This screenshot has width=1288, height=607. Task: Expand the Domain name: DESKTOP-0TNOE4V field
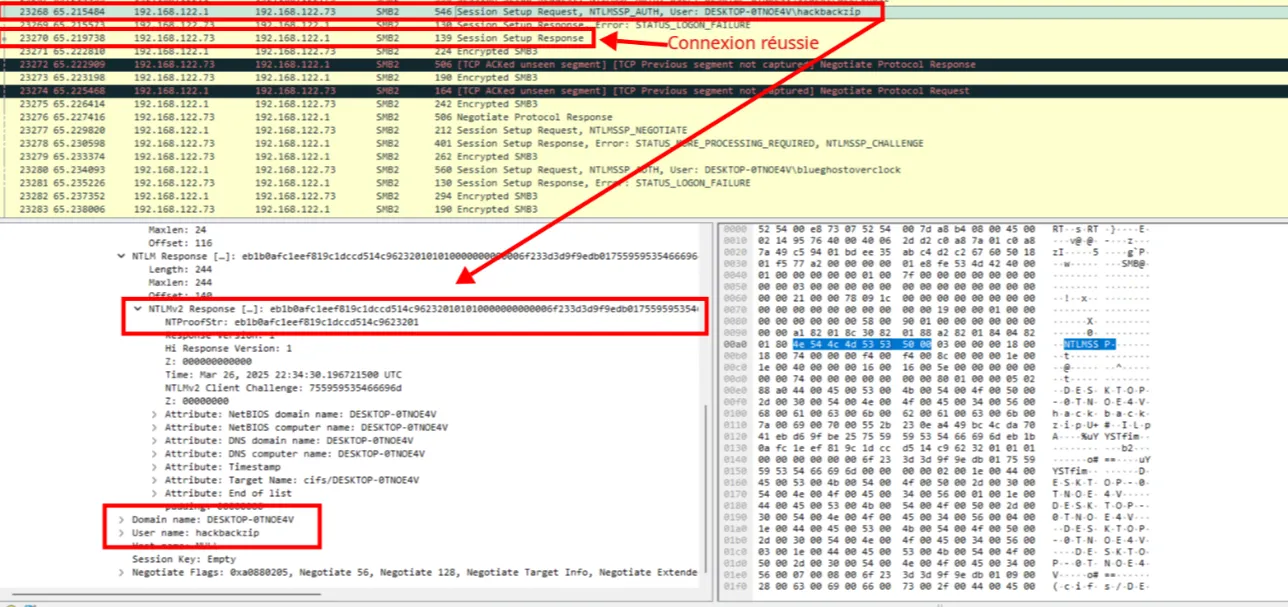tap(121, 520)
